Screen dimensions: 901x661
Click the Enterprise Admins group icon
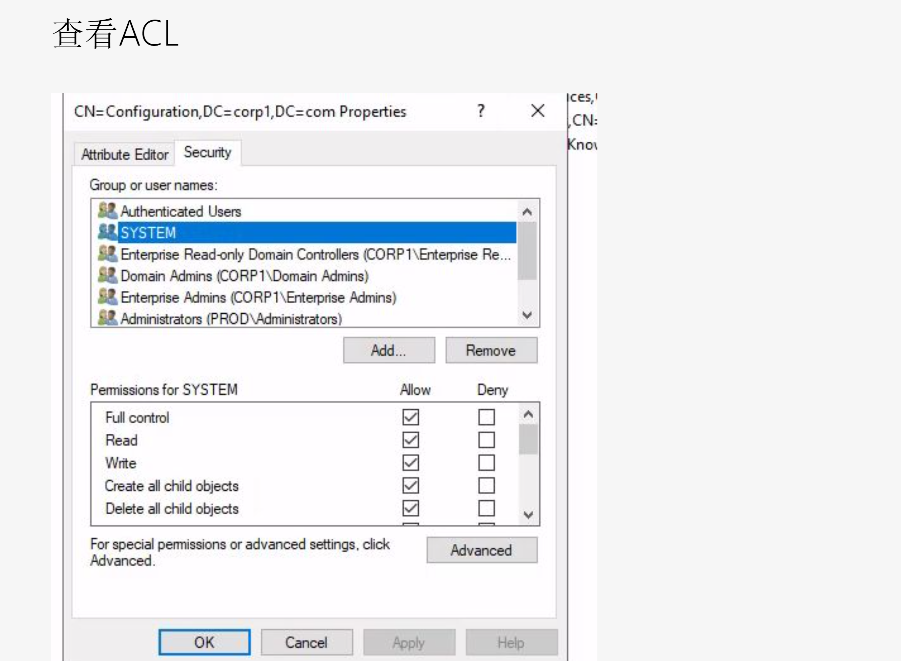click(x=107, y=297)
